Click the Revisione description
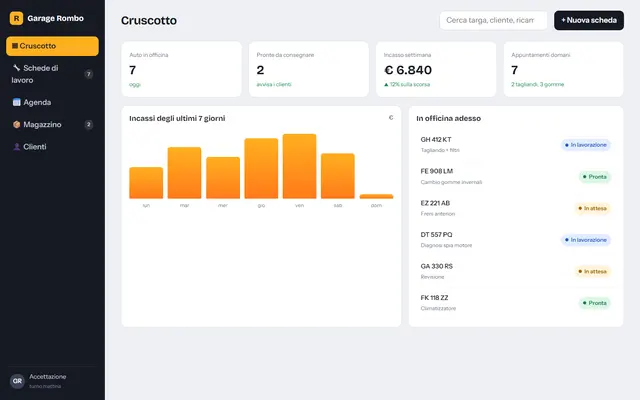 pyautogui.click(x=432, y=277)
